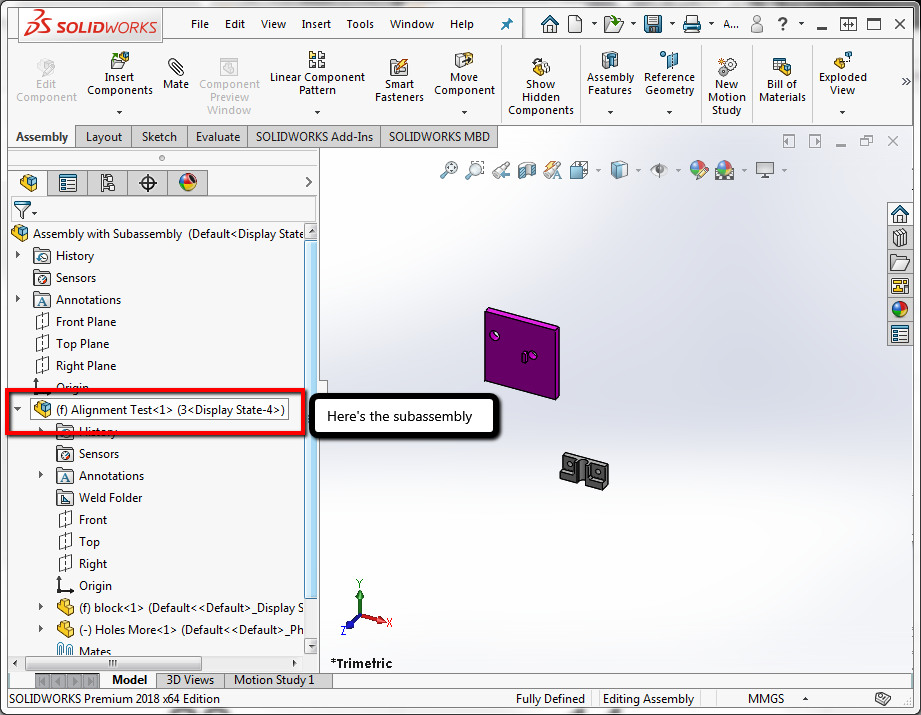
Task: Open the Motion Study 1 tab
Action: (274, 680)
